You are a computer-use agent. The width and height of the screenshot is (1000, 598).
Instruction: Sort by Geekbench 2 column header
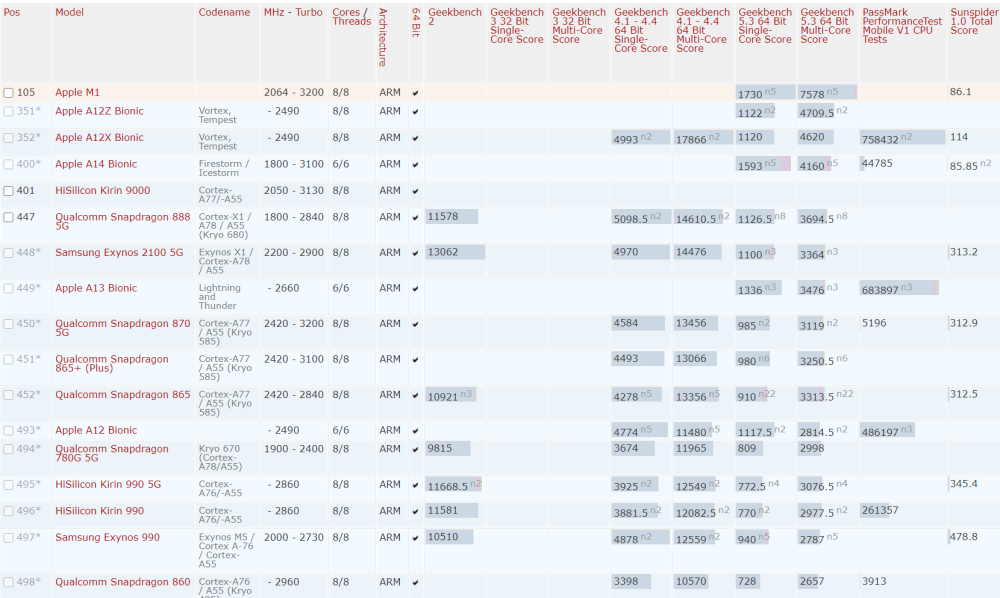tap(455, 17)
